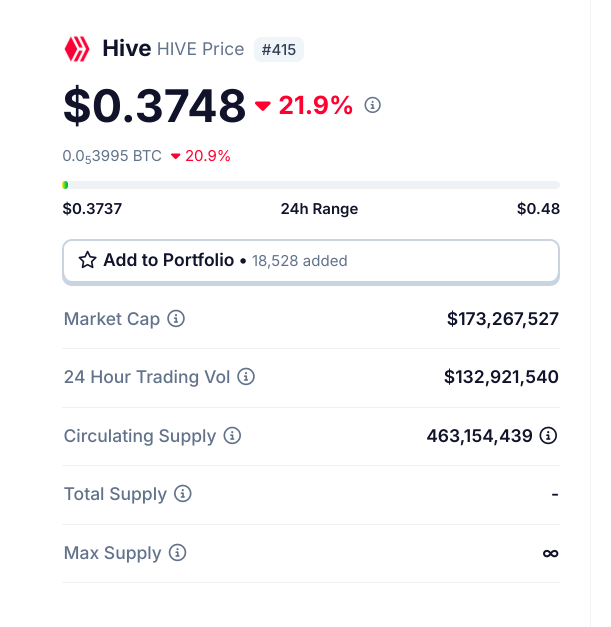Click the red Hive logo icon
The width and height of the screenshot is (611, 627).
77,49
